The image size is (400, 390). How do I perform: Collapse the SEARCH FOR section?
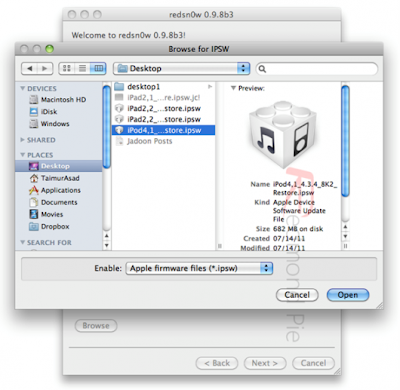pos(23,242)
